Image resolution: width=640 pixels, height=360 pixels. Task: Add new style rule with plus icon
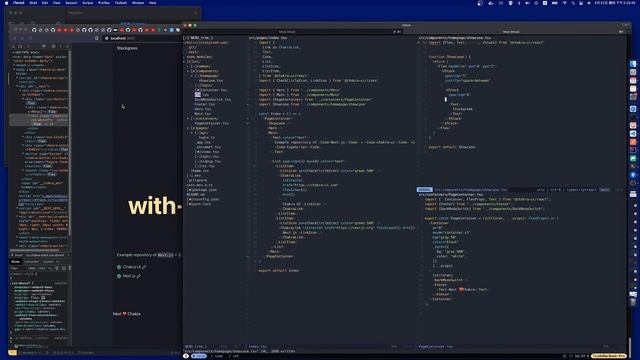click(50, 268)
